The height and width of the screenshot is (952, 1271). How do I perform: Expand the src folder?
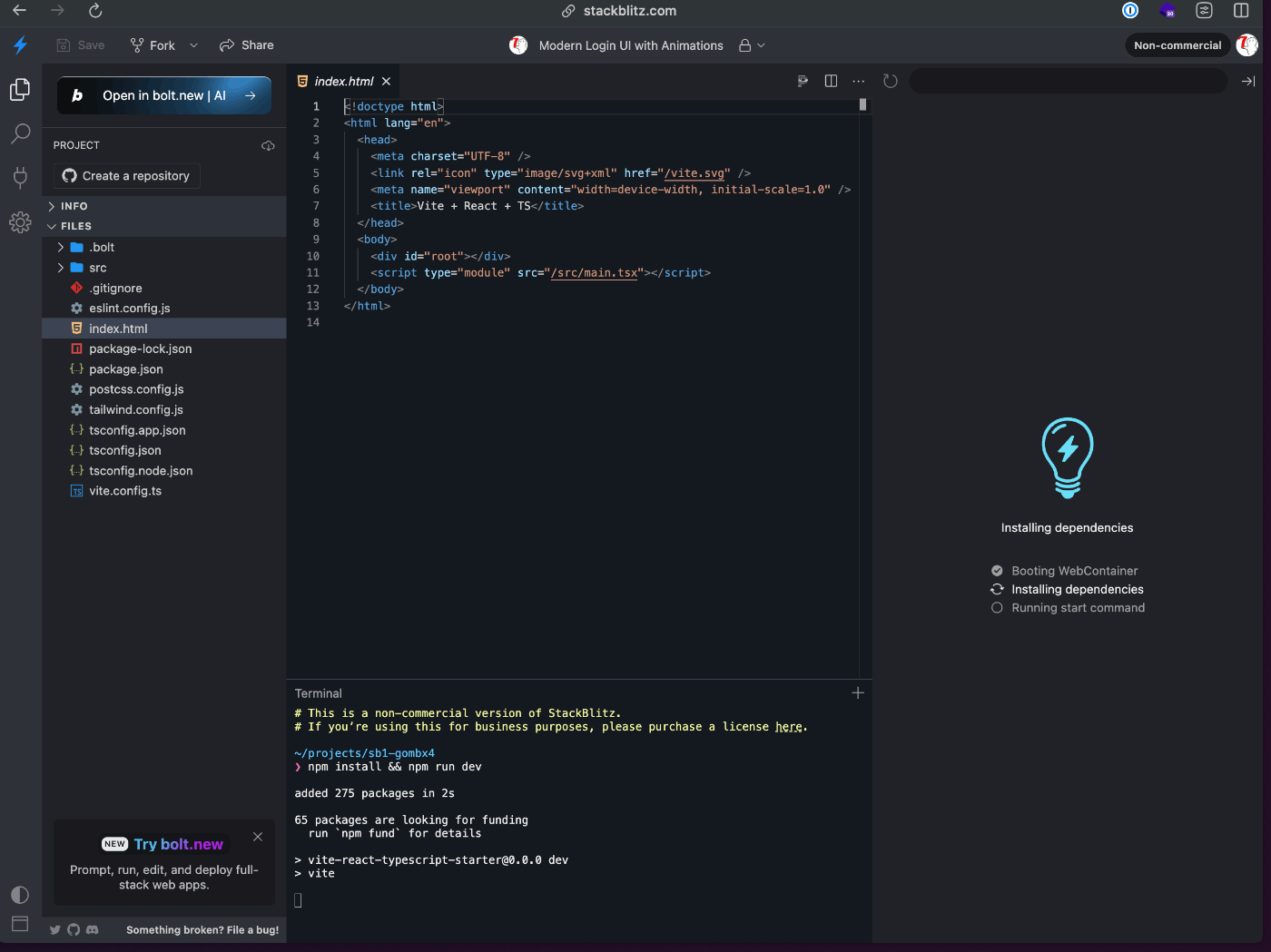pyautogui.click(x=163, y=268)
